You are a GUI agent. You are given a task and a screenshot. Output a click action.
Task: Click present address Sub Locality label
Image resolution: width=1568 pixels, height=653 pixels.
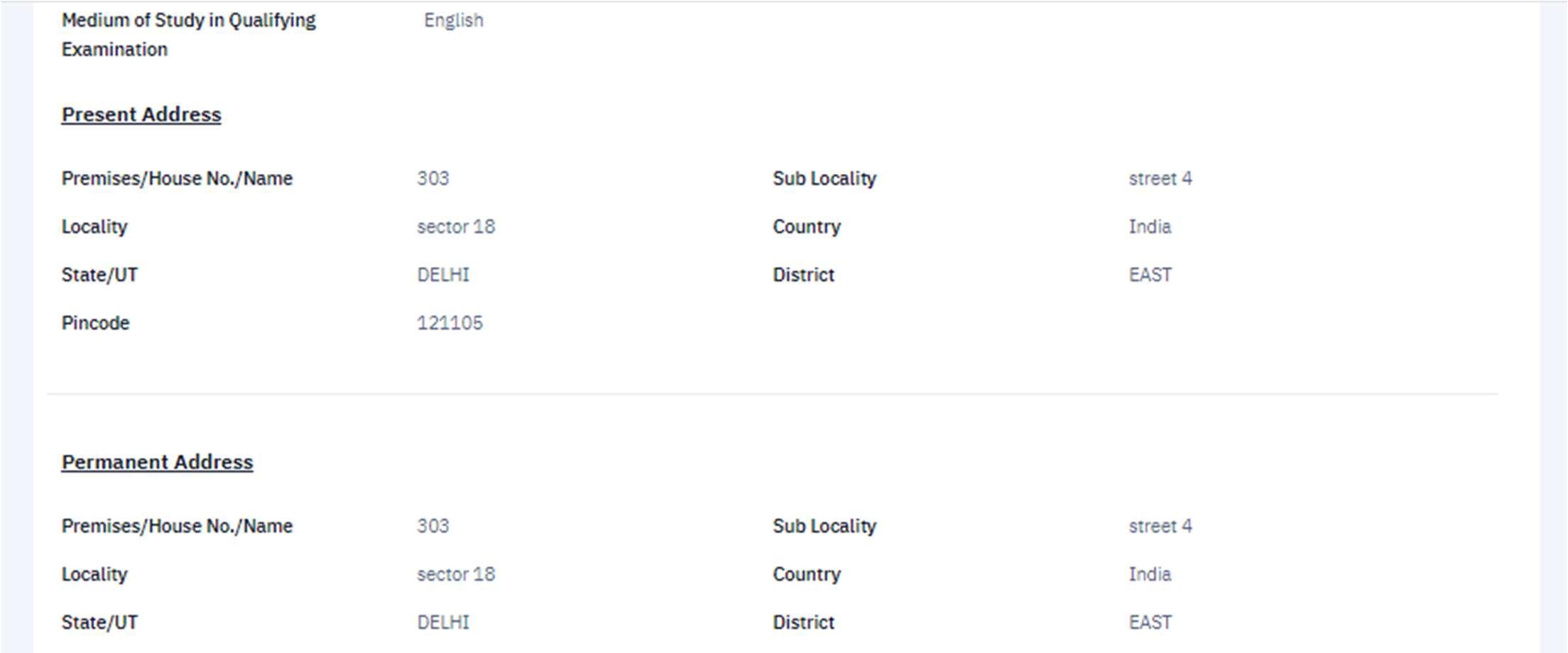[824, 178]
